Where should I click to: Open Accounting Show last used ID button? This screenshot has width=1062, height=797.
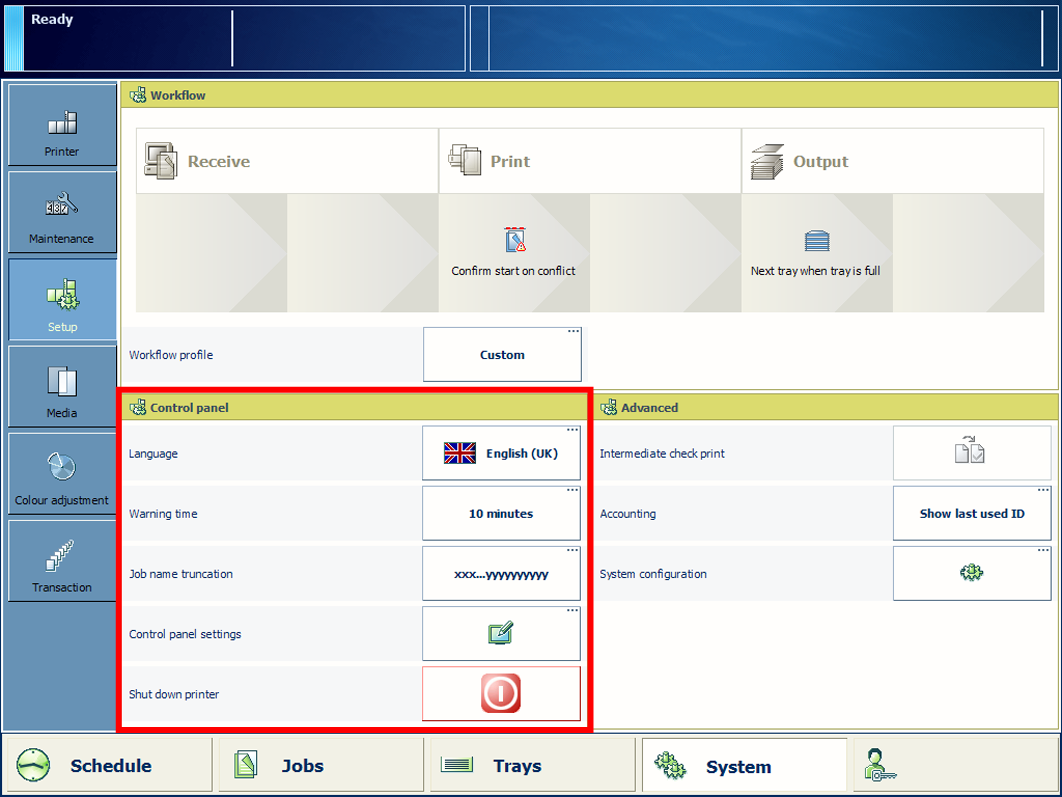click(971, 514)
